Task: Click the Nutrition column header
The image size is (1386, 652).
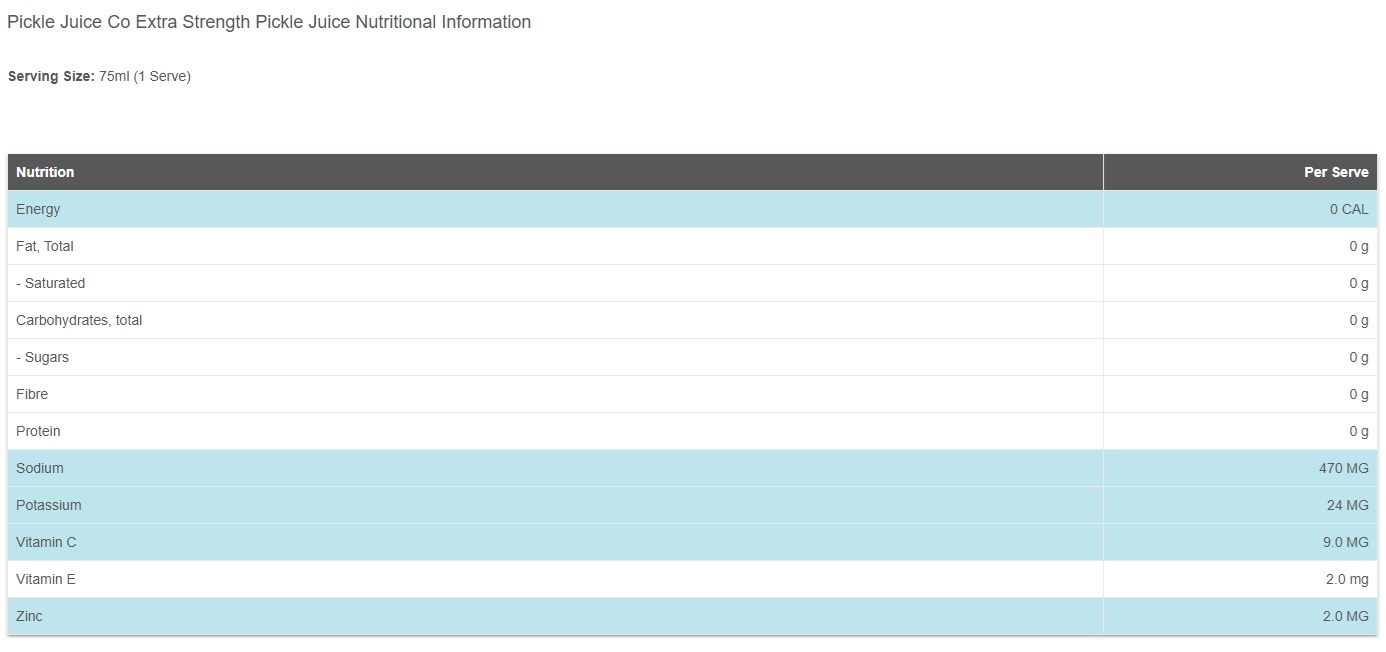Action: coord(45,172)
